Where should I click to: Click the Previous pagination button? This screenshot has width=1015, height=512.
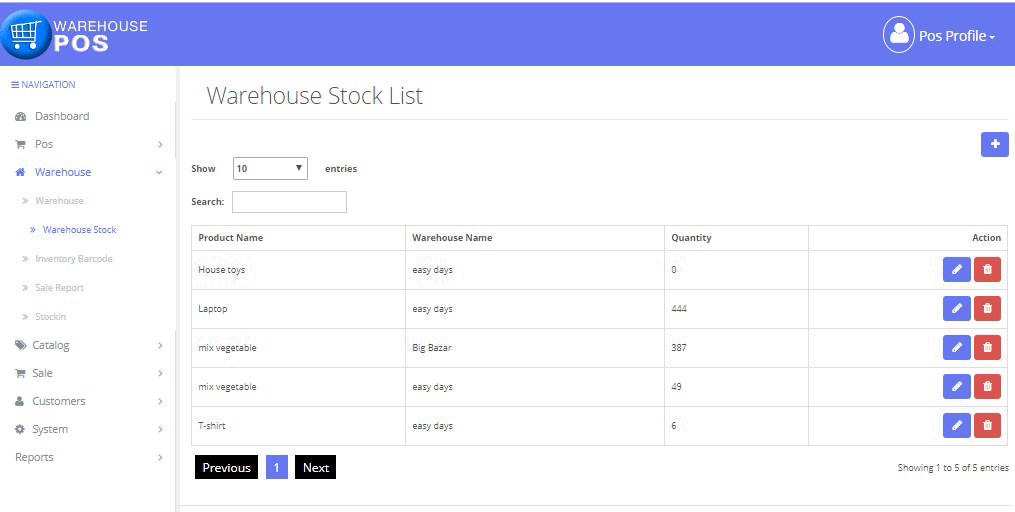[226, 467]
